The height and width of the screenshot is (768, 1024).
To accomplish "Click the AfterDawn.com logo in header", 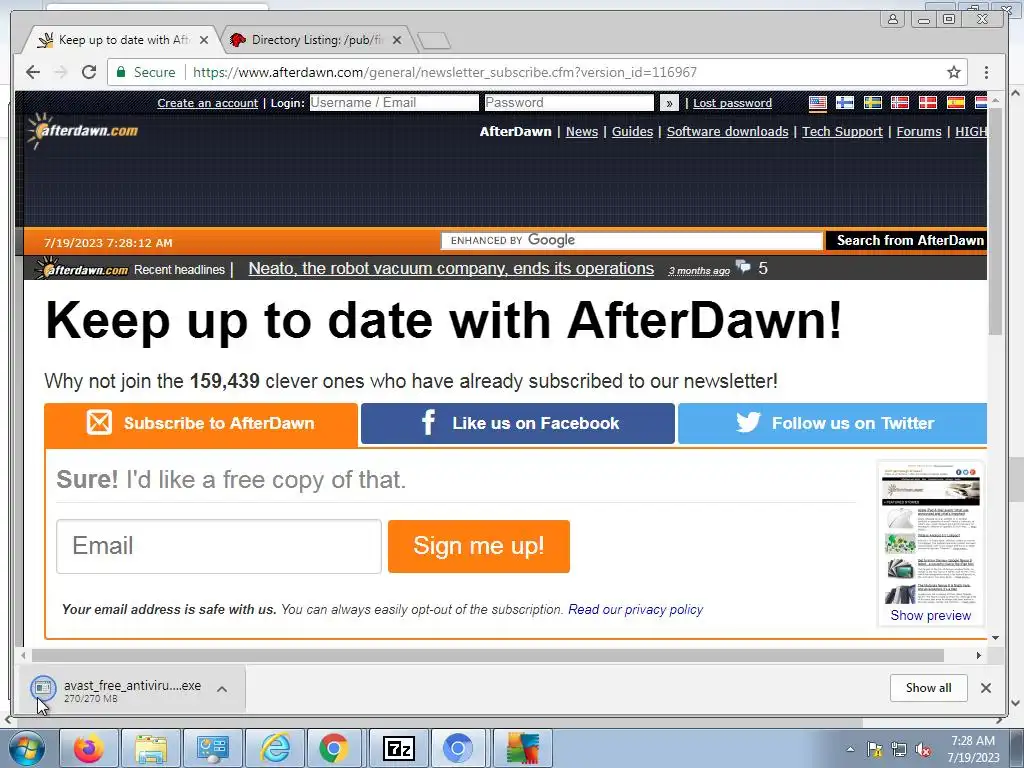I will tap(83, 130).
